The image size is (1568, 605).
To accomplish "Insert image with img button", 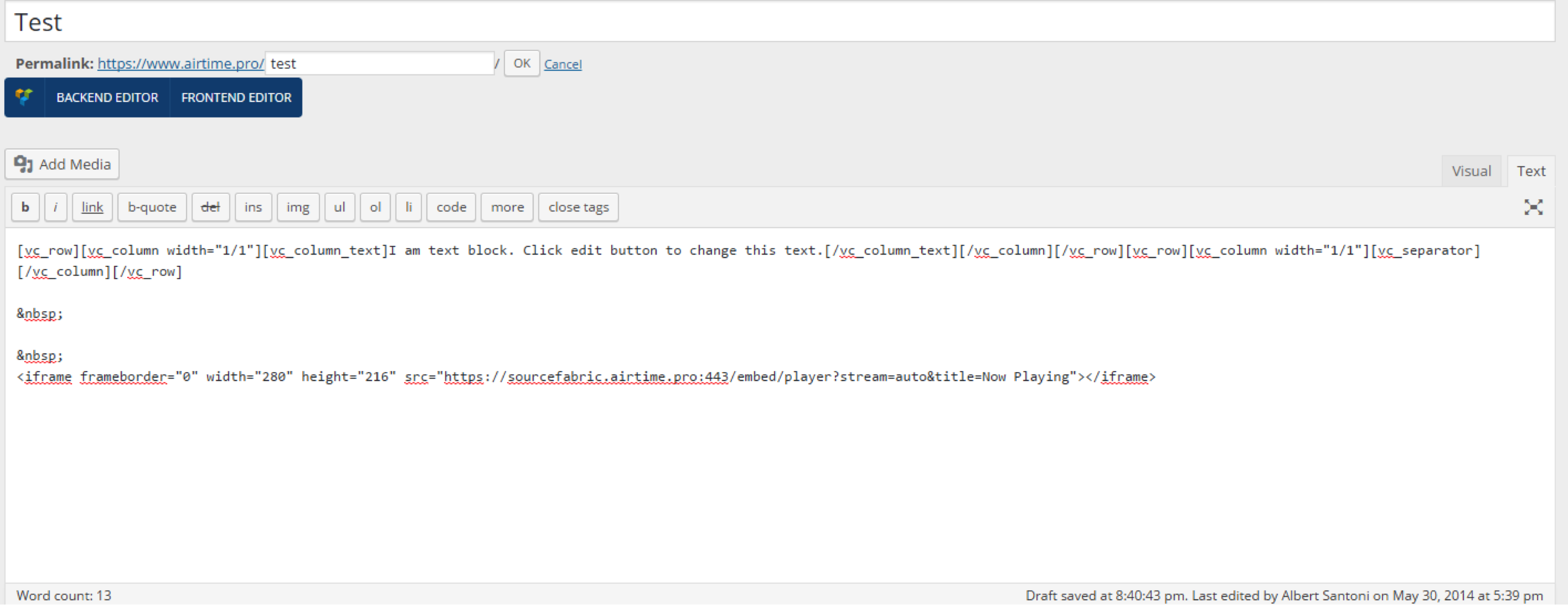I will [x=298, y=207].
